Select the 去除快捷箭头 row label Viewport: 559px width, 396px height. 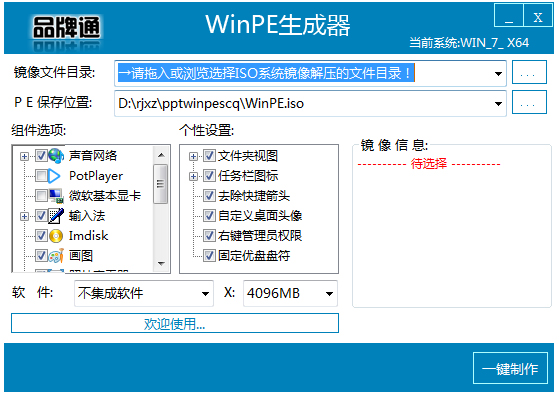click(254, 196)
